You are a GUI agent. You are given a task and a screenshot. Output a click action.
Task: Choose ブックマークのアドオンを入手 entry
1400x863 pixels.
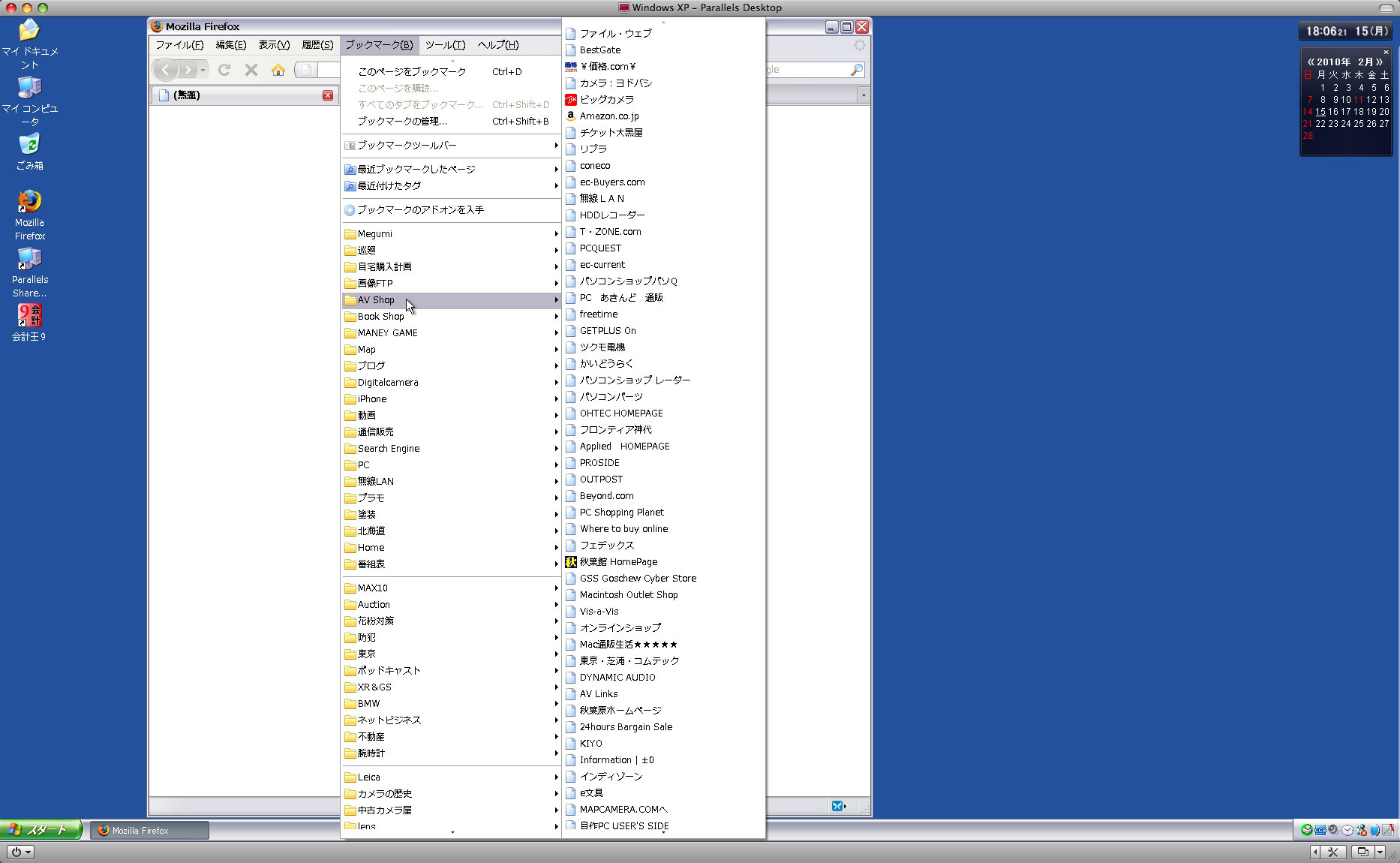pos(451,209)
